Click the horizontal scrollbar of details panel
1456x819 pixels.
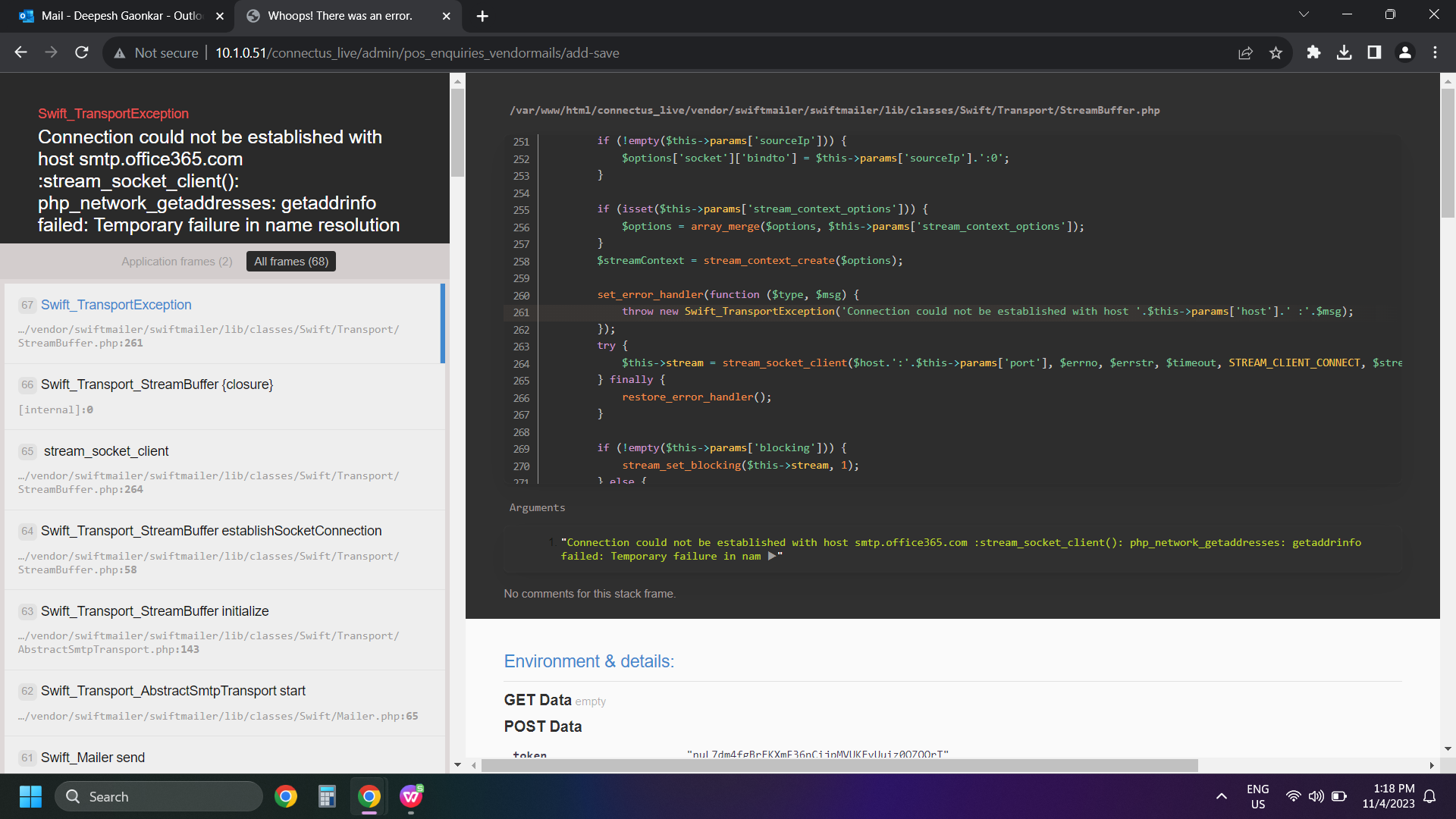point(839,765)
